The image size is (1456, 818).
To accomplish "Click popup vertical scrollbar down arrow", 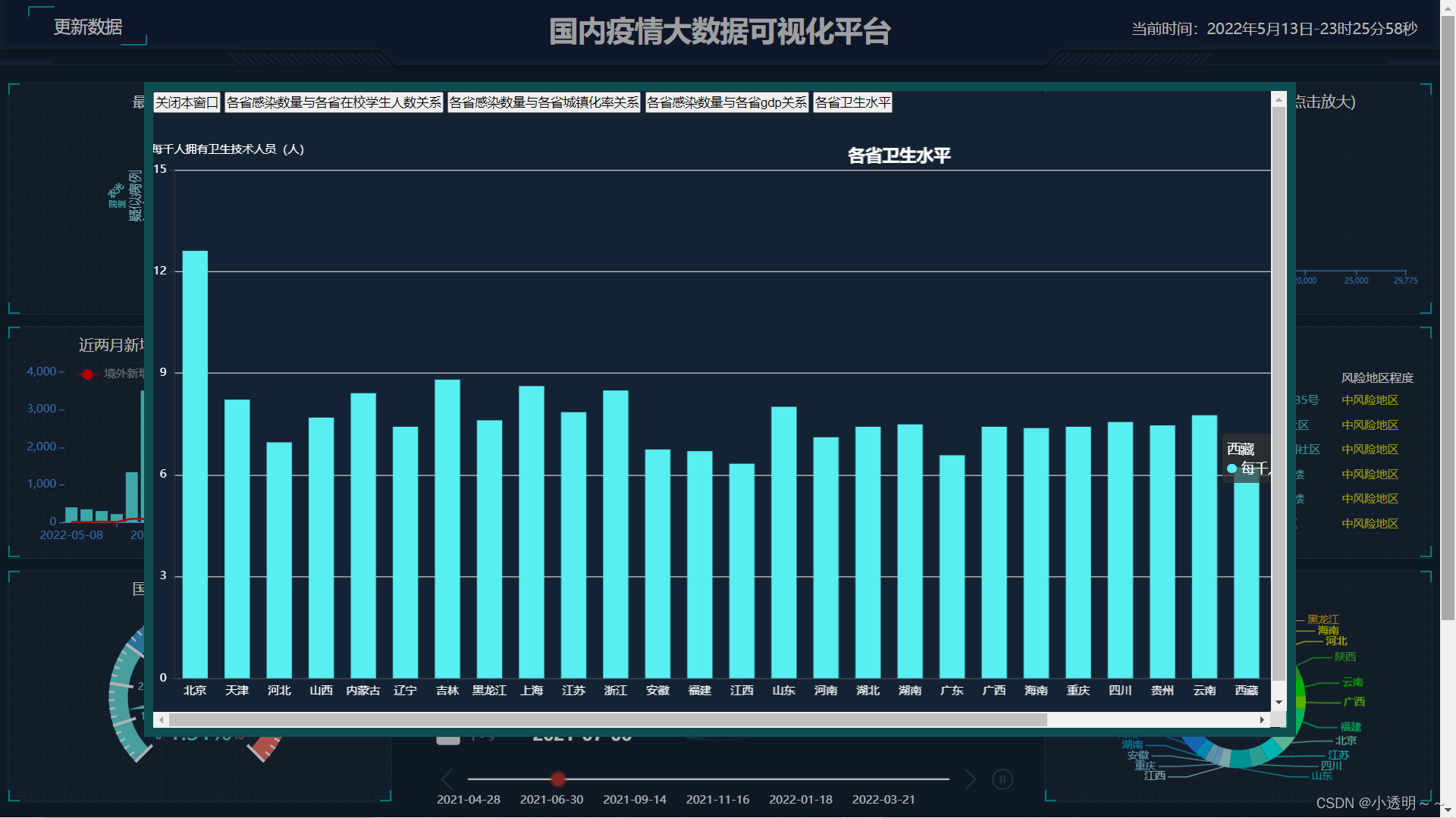I will pyautogui.click(x=1279, y=703).
